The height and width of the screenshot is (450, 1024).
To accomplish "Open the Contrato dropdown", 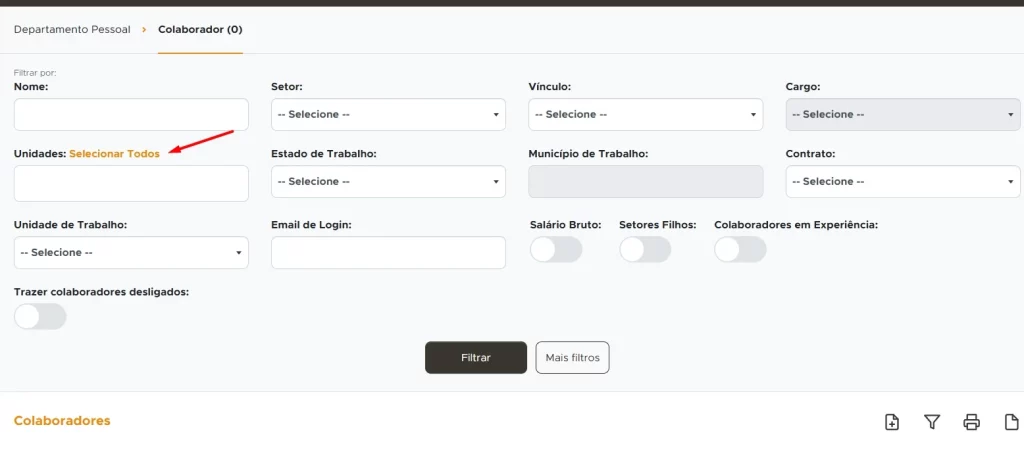I will [902, 182].
